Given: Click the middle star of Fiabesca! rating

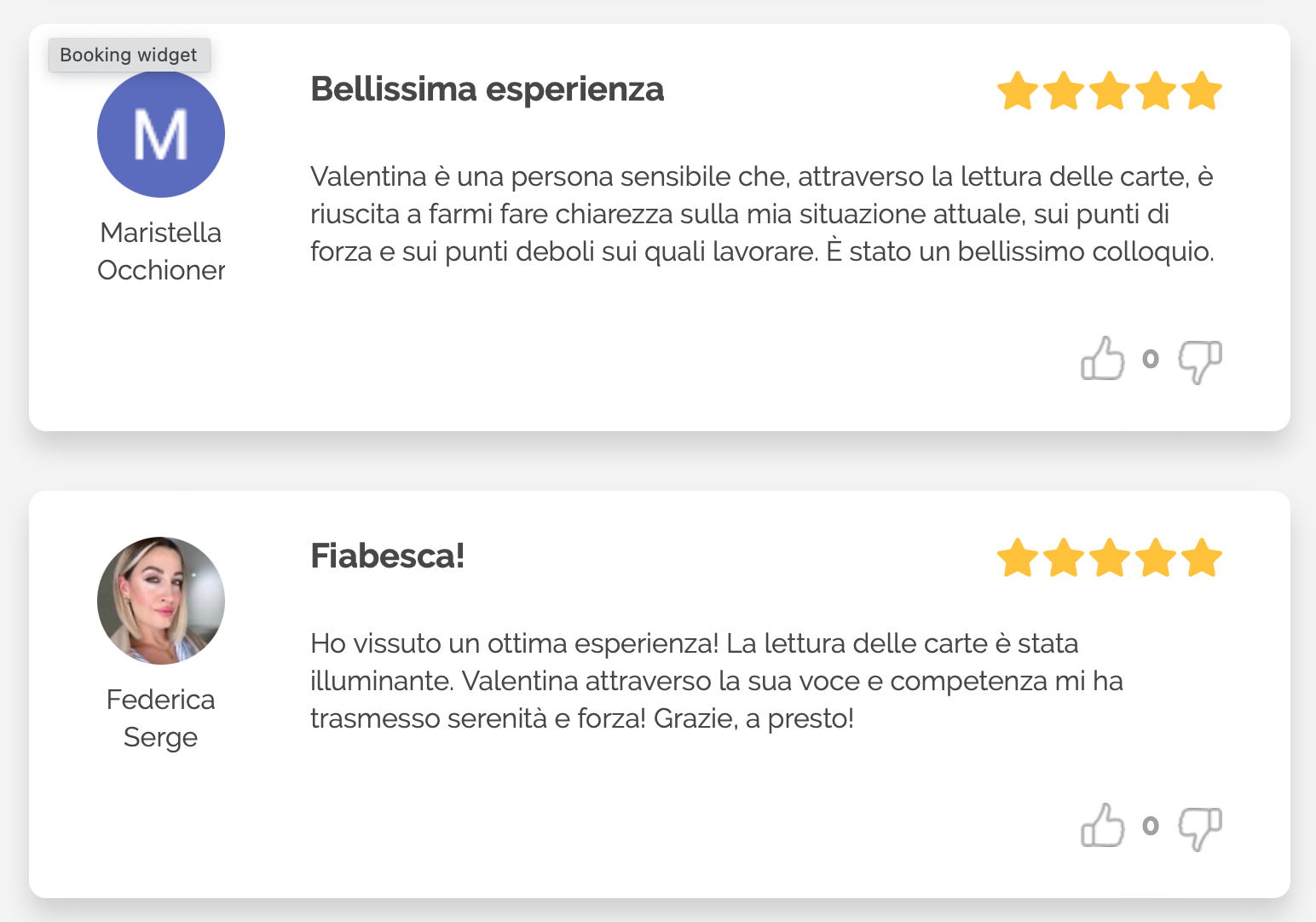Looking at the screenshot, I should tap(1110, 558).
